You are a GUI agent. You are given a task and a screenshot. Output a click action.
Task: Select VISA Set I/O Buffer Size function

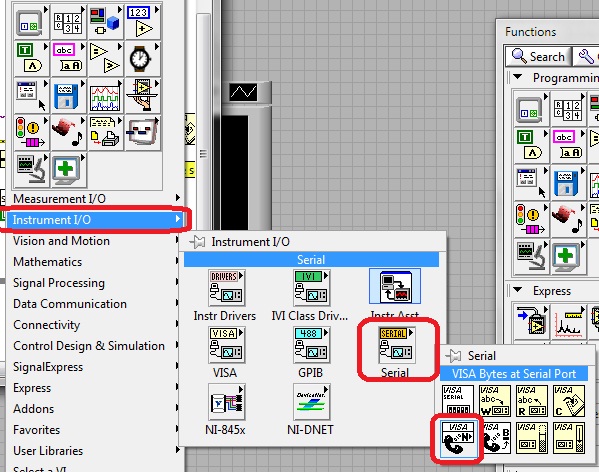(531, 438)
